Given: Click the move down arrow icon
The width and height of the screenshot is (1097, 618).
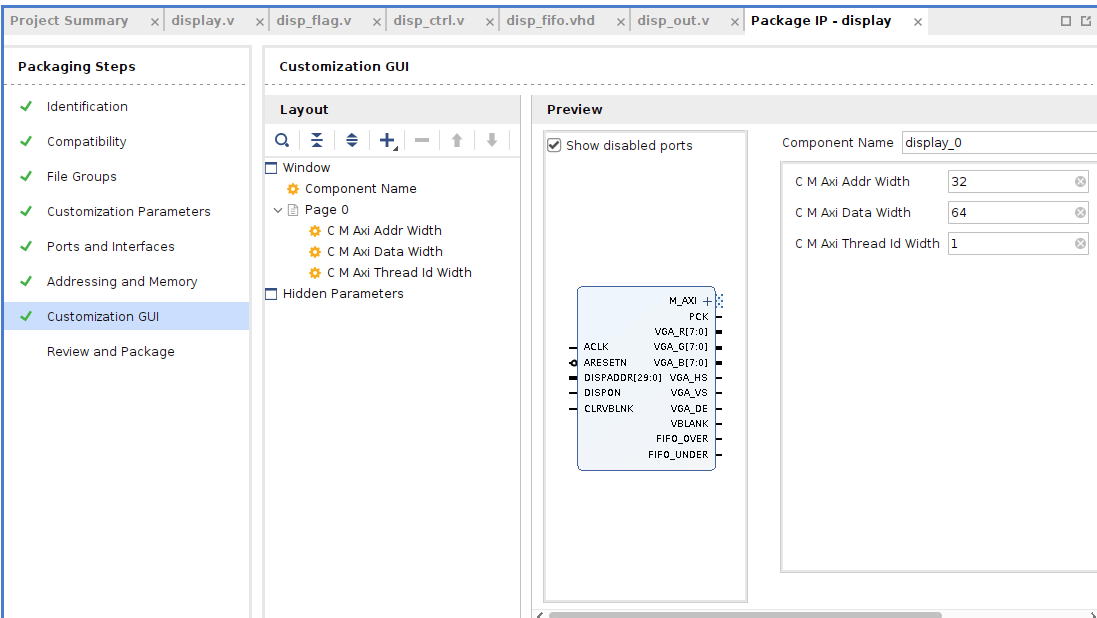Looking at the screenshot, I should [492, 141].
